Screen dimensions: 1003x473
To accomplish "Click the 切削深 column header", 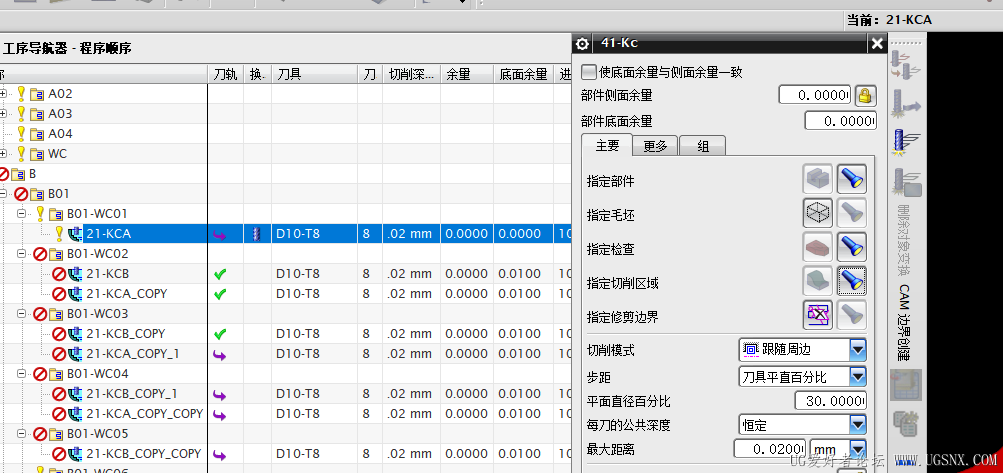I will [x=411, y=74].
